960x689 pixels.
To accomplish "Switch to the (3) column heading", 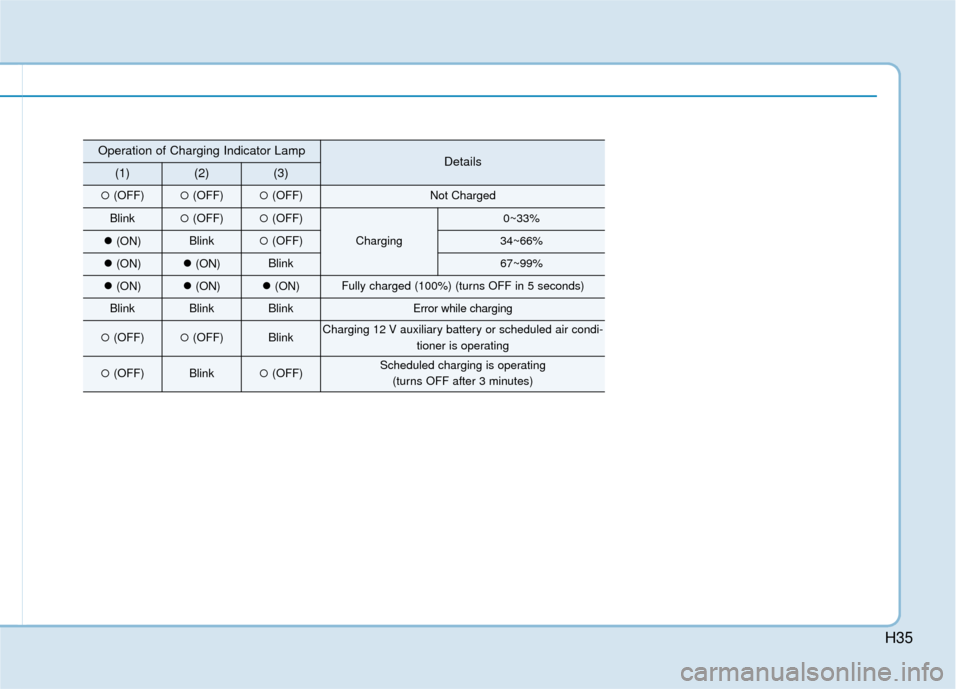I will (281, 172).
